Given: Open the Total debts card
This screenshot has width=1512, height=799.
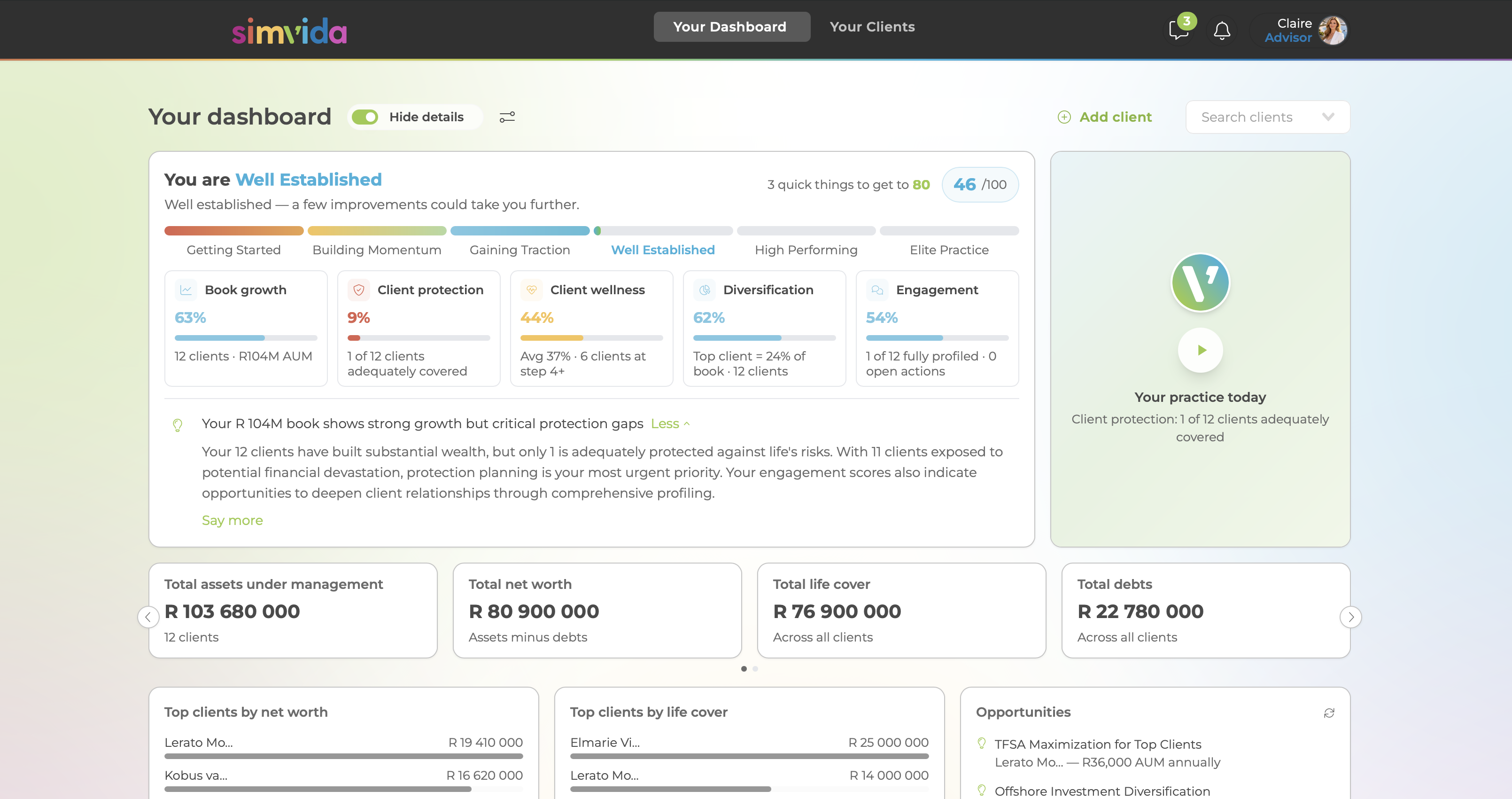Looking at the screenshot, I should point(1206,611).
